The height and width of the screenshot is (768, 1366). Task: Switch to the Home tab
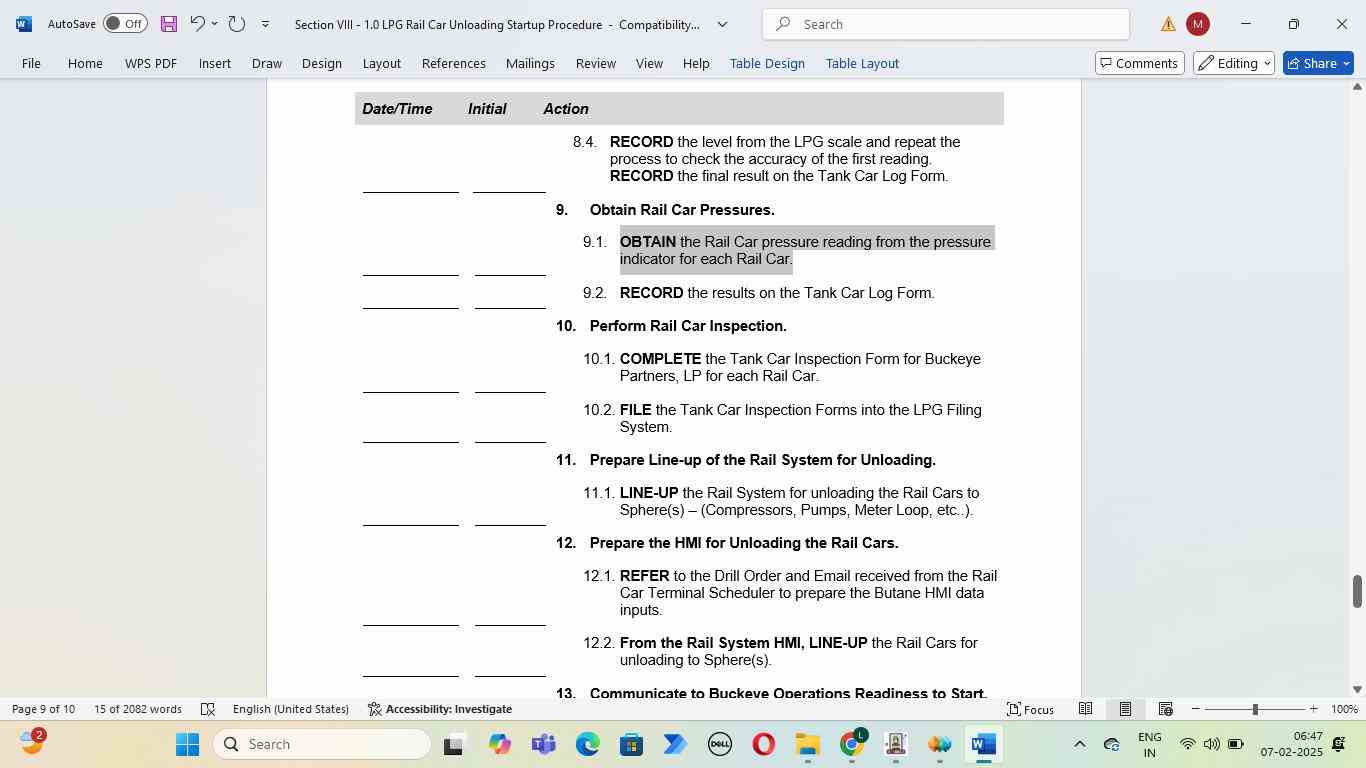[85, 63]
